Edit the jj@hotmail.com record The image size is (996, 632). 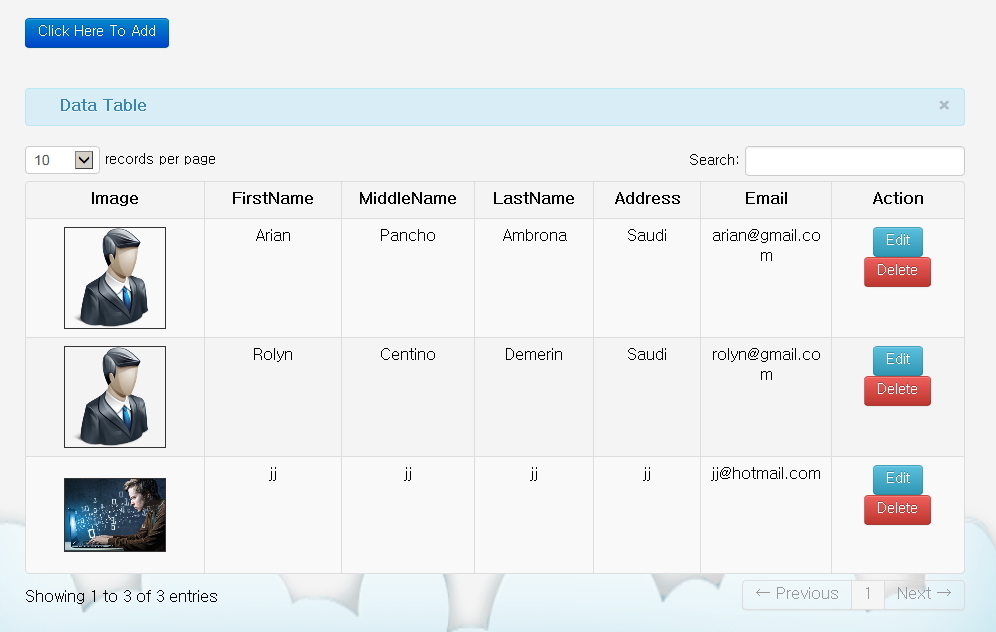898,478
